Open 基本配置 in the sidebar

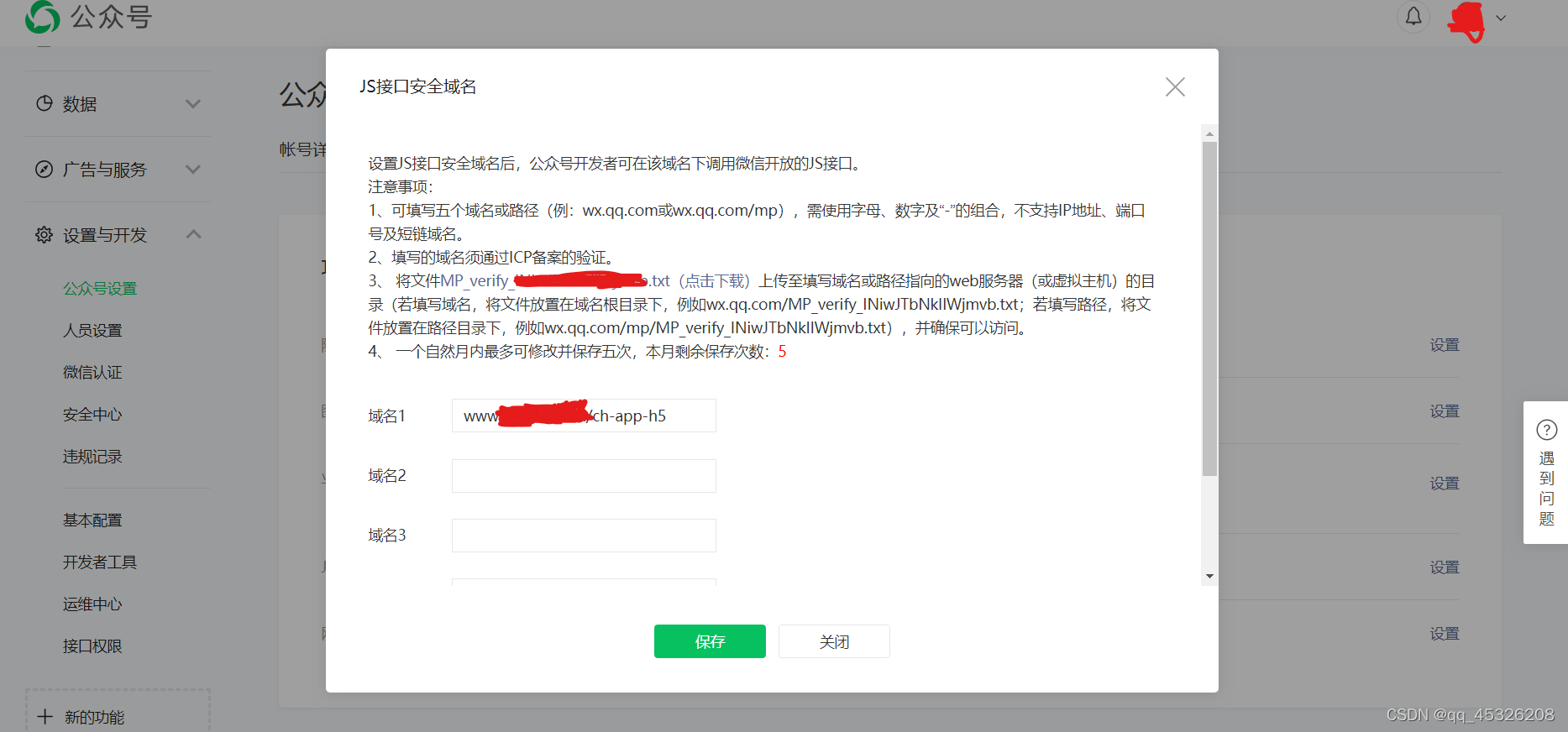click(92, 520)
